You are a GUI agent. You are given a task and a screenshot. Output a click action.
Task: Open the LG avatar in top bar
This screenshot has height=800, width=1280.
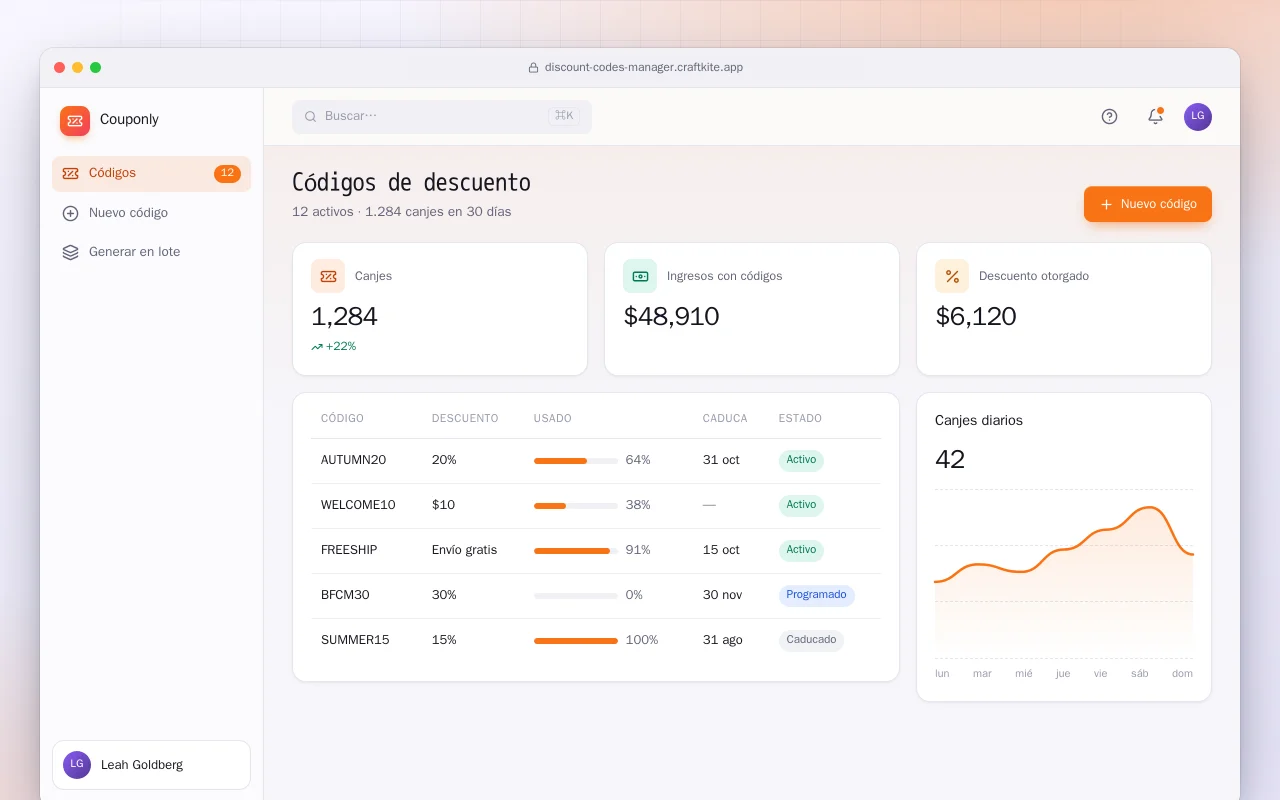(x=1198, y=117)
